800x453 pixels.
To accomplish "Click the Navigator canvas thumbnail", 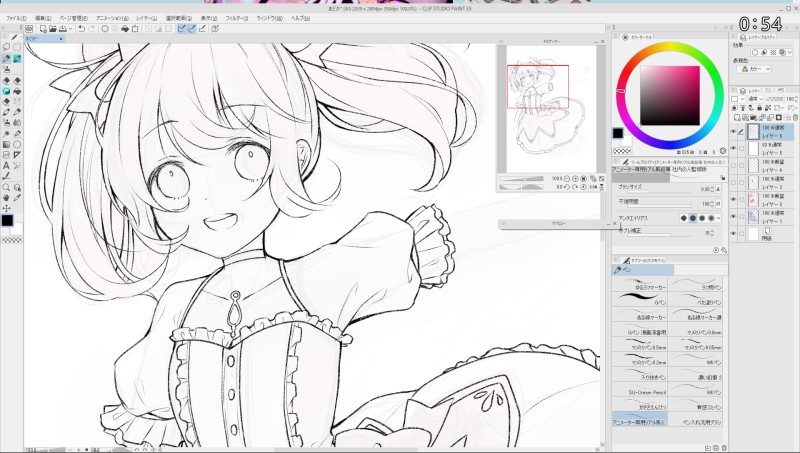I will [551, 110].
